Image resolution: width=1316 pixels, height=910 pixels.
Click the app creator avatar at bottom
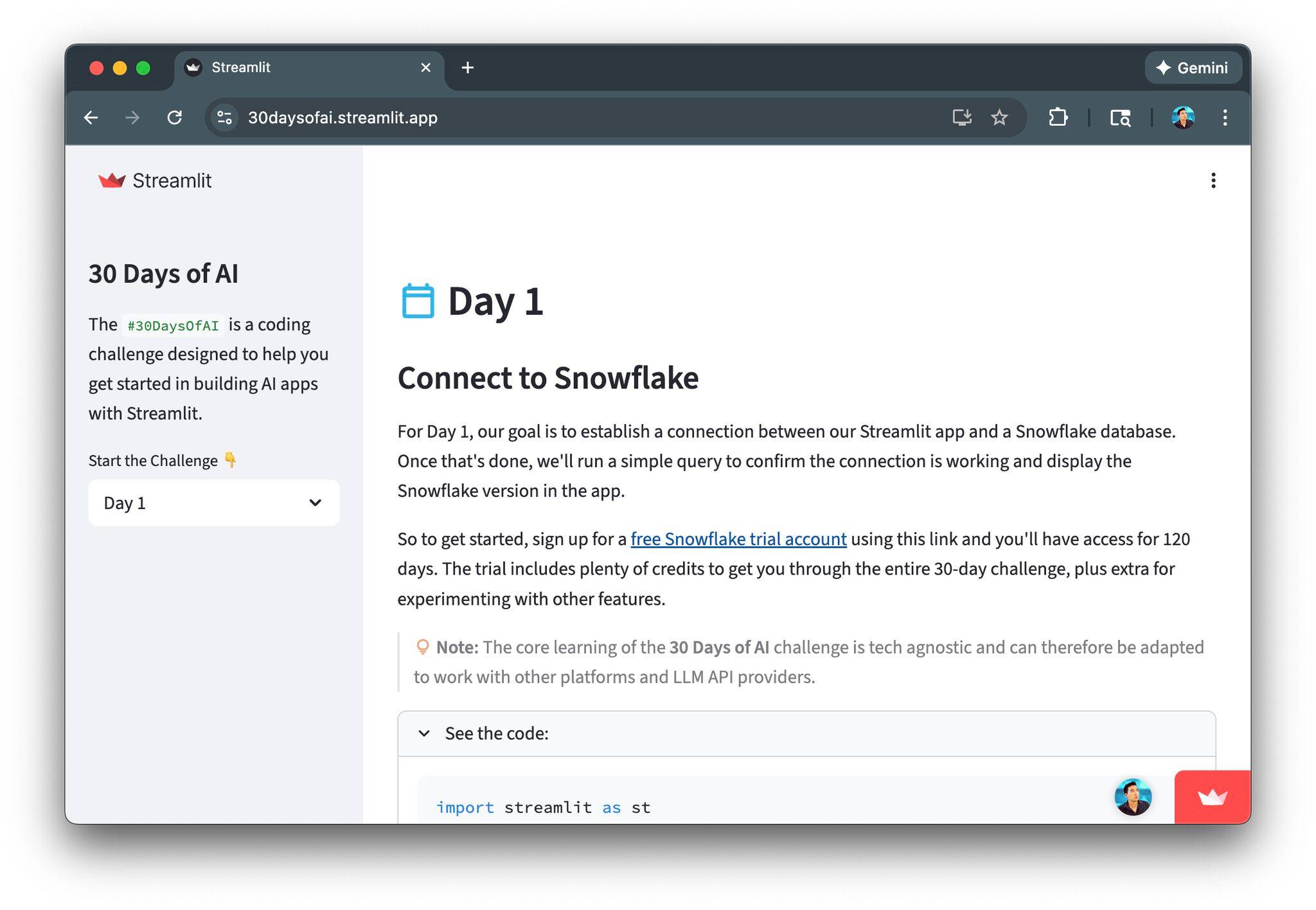click(x=1133, y=797)
